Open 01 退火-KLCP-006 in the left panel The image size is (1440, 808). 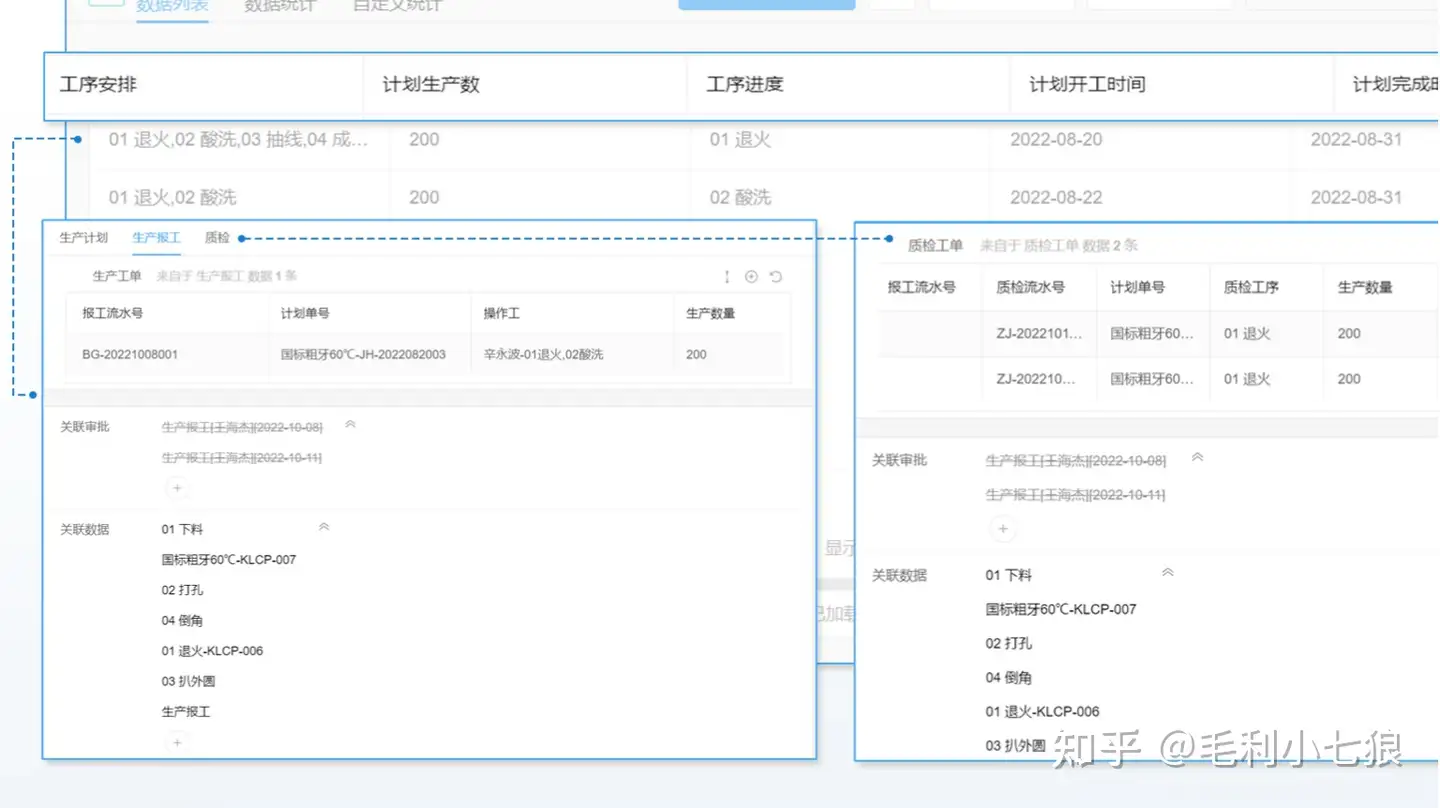click(x=212, y=651)
